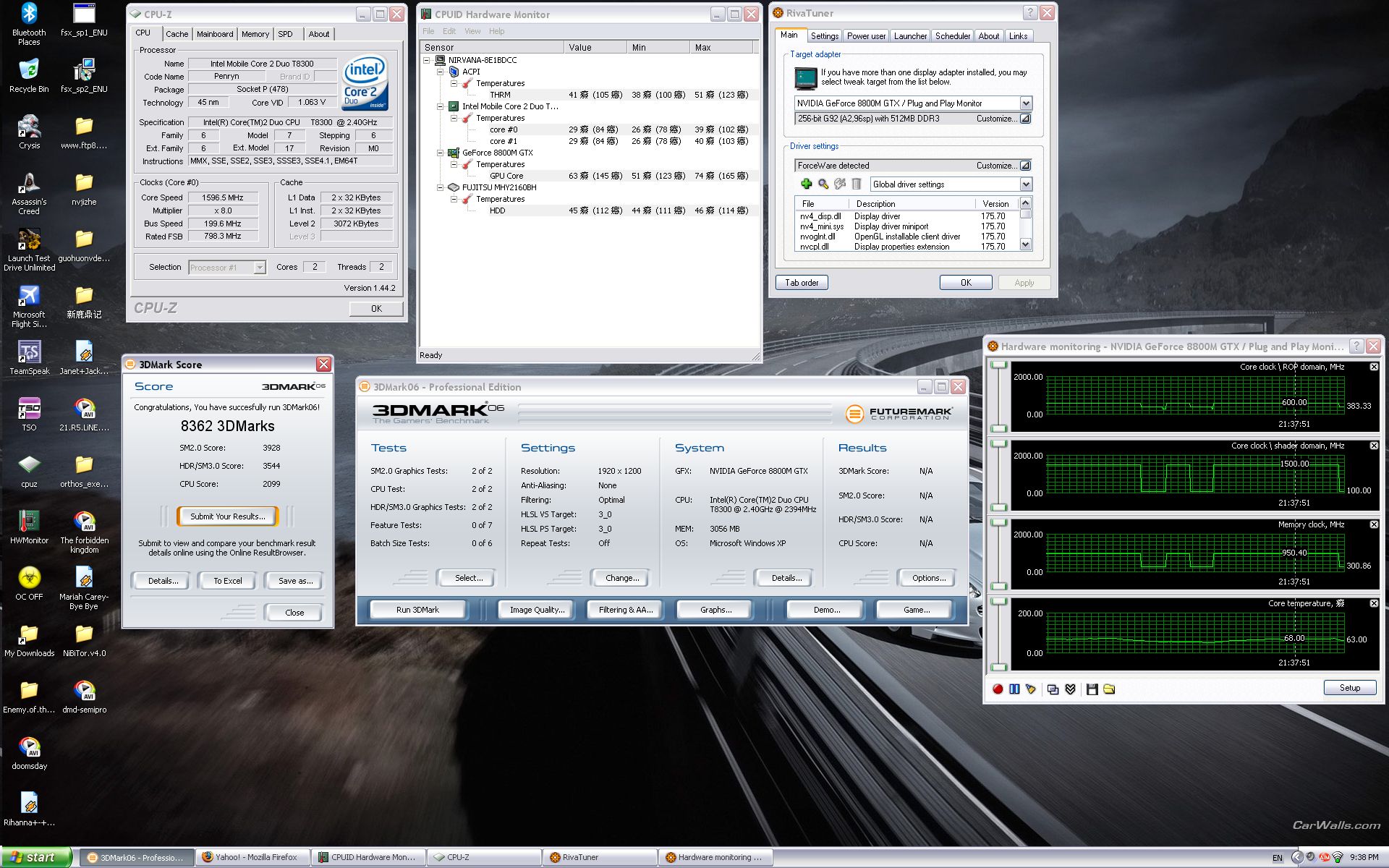
Task: Open the Scheduler tab in RivaTuner
Action: tap(952, 36)
